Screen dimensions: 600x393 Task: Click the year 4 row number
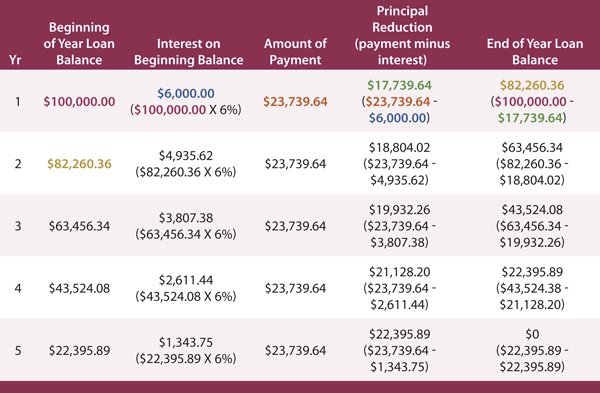point(18,289)
